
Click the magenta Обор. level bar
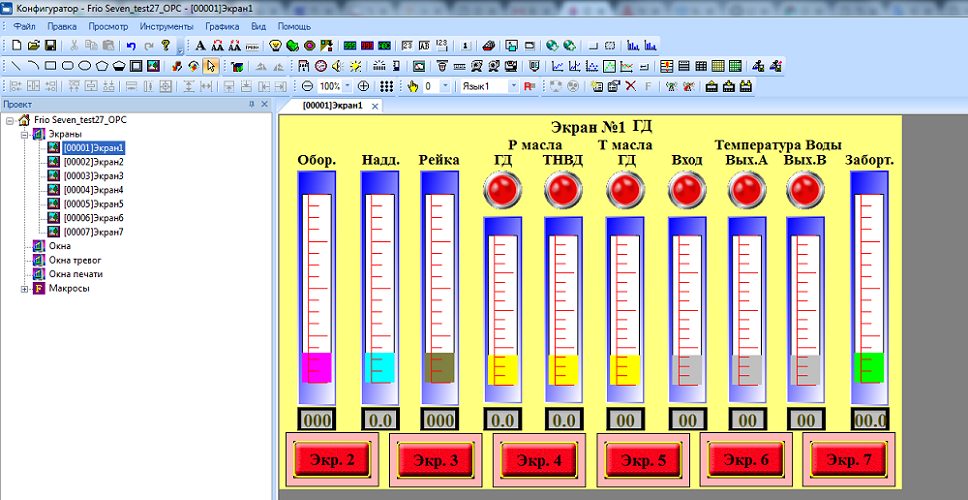coord(316,368)
